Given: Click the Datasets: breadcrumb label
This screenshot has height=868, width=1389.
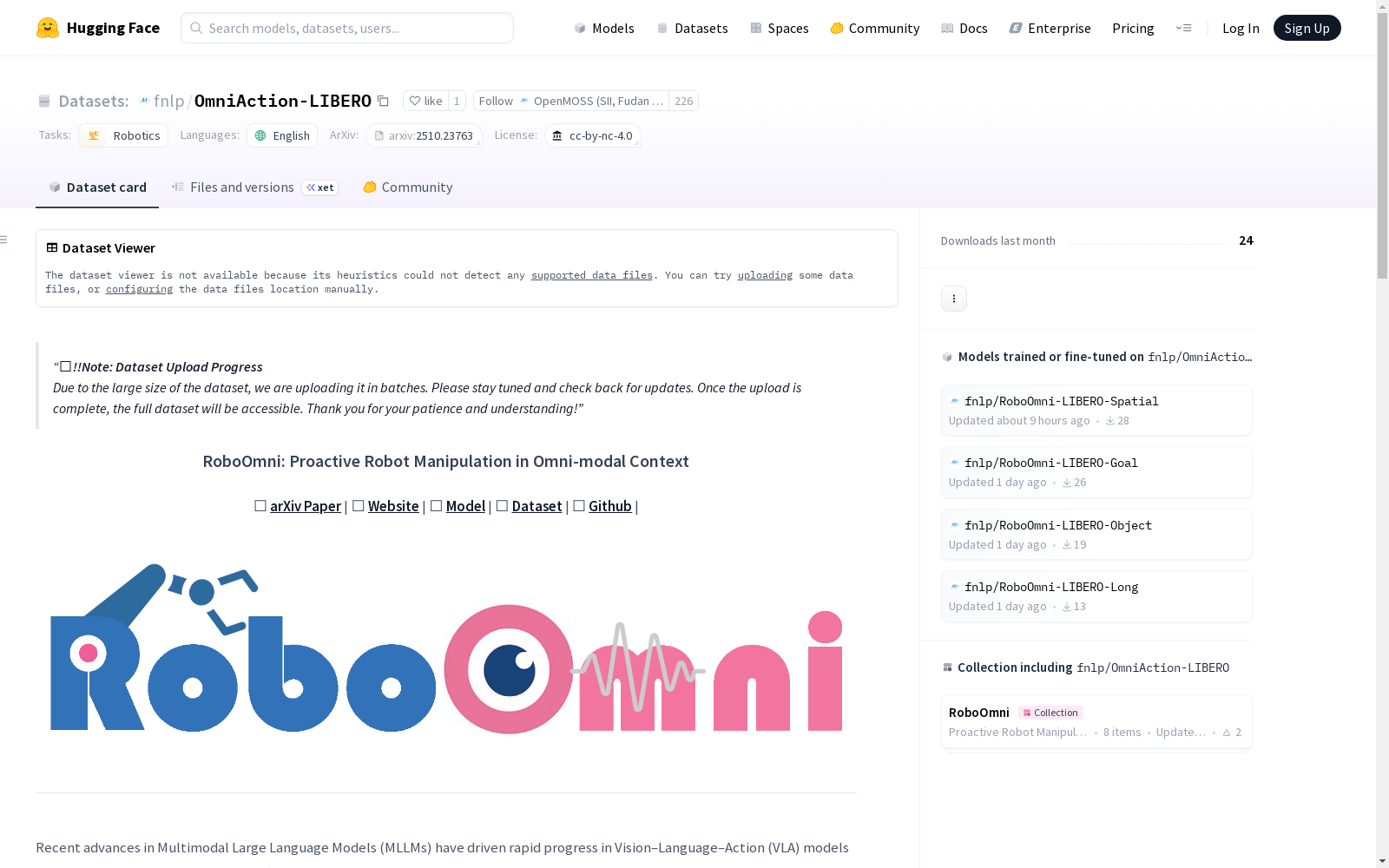Looking at the screenshot, I should [x=94, y=101].
